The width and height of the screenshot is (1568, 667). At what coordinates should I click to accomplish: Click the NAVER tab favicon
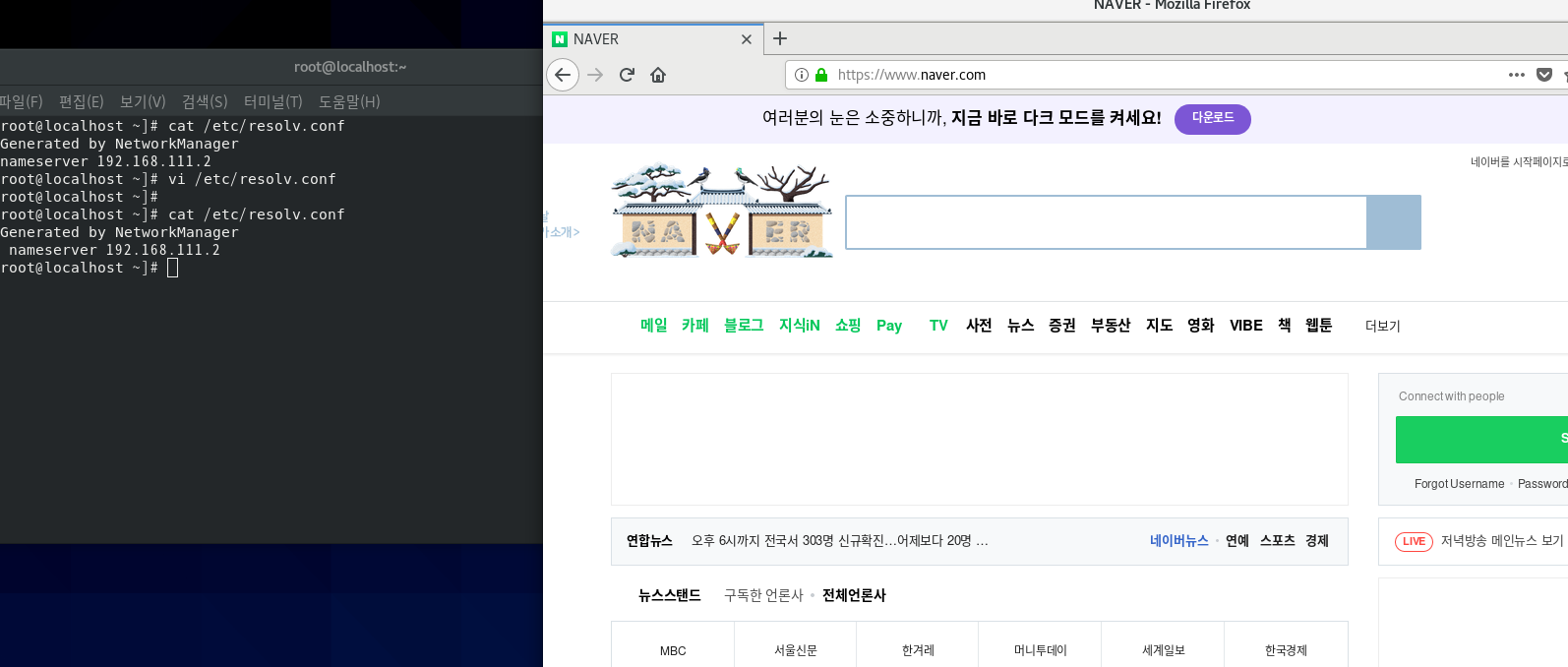560,39
